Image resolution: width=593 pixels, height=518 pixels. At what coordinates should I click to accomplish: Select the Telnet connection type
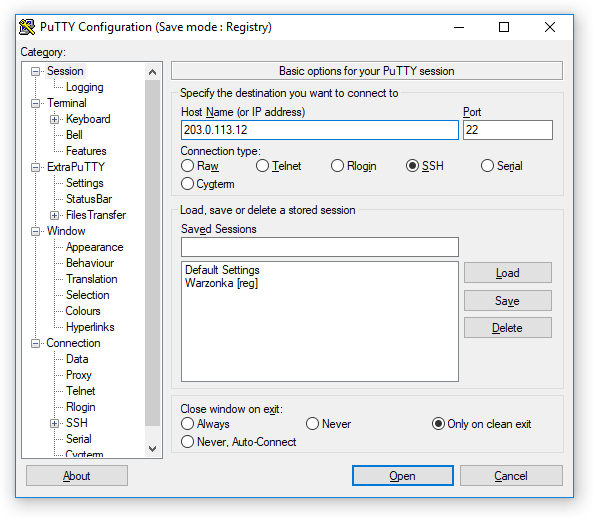279,166
